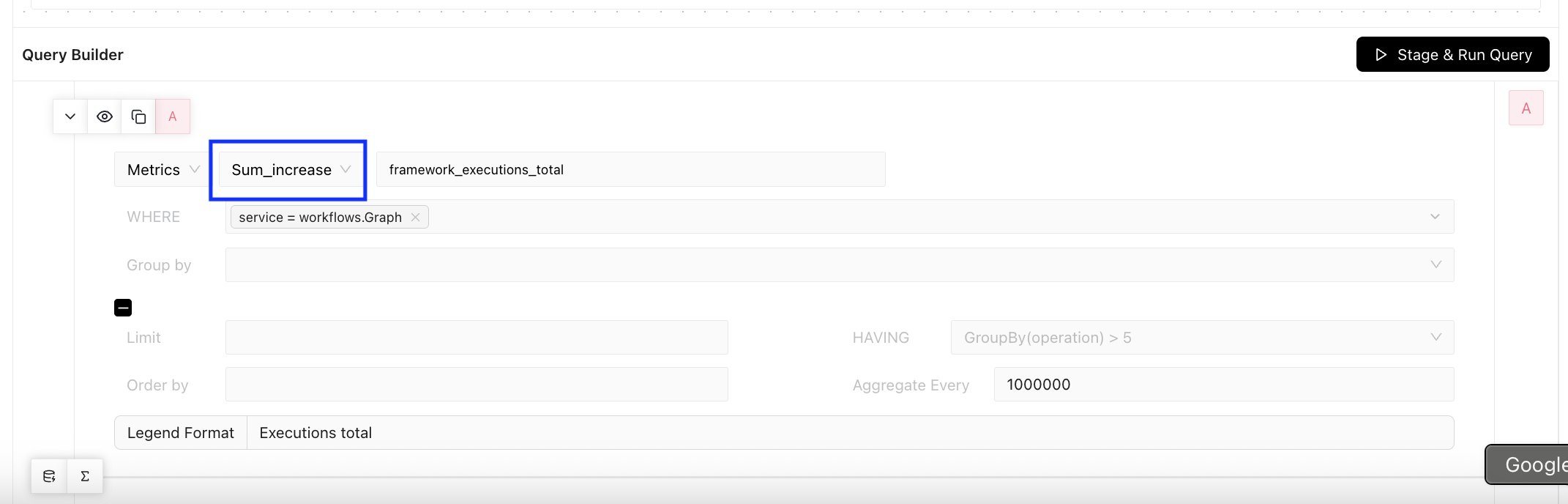The image size is (1568, 504).
Task: Click the Limit input field
Action: pyautogui.click(x=477, y=337)
